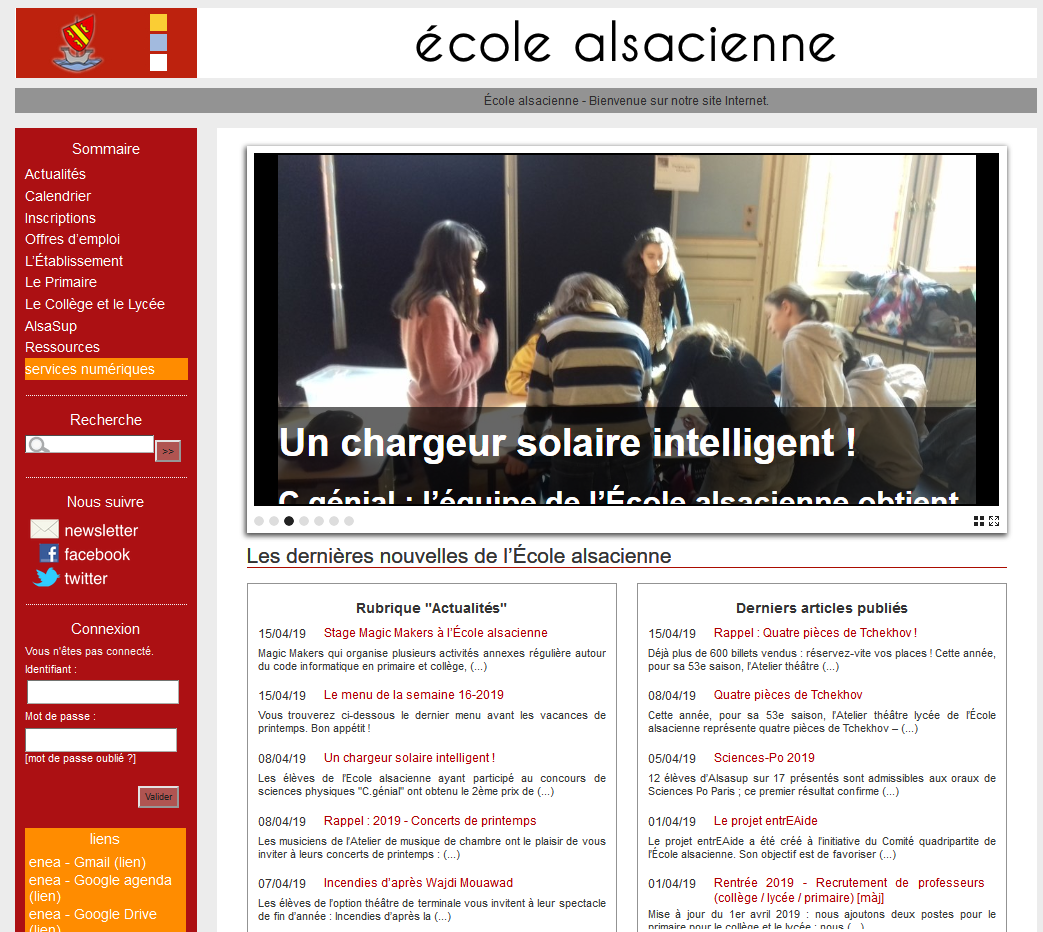Click the slideshow thumbnails grid icon
The height and width of the screenshot is (932, 1043).
979,521
